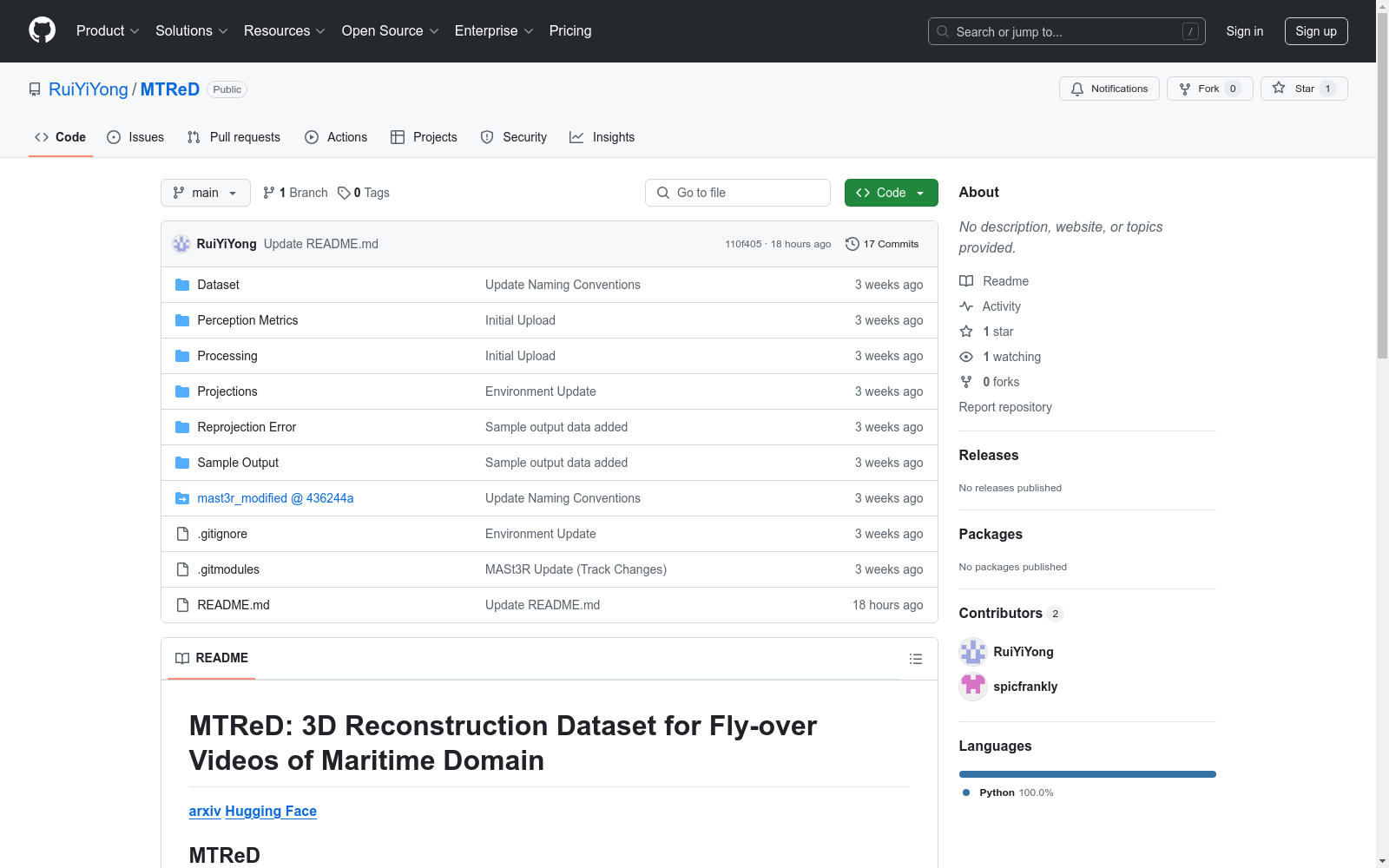Viewport: 1389px width, 868px height.
Task: Click the Go to file search field
Action: [738, 193]
